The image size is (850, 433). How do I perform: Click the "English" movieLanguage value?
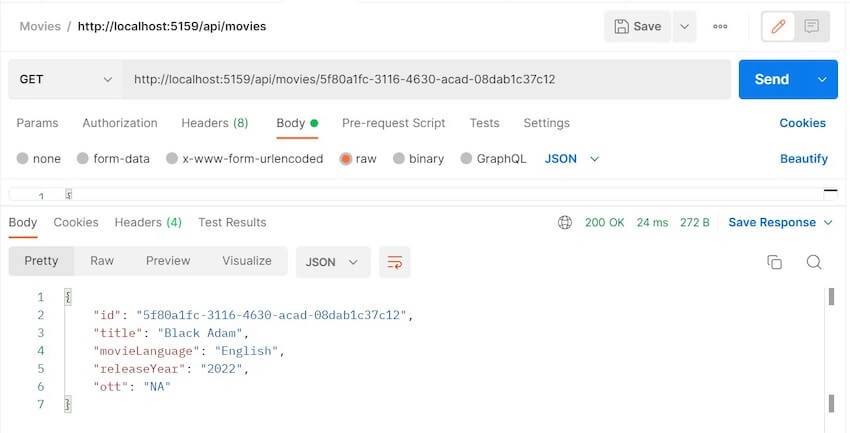(x=247, y=351)
